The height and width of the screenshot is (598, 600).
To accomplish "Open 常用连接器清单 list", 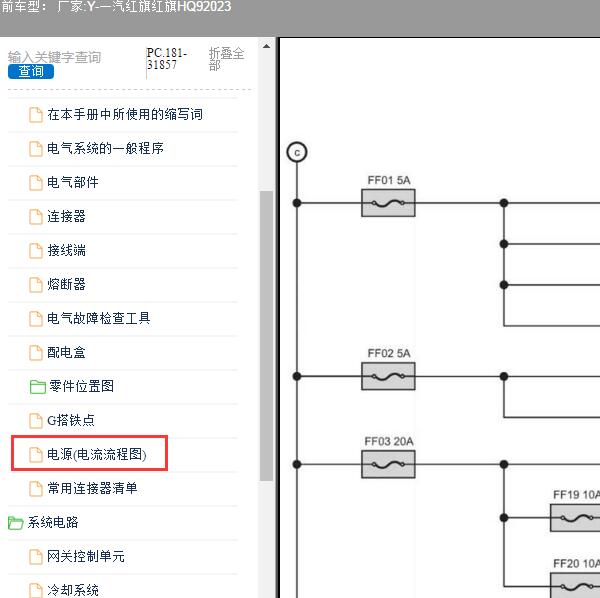I will (92, 488).
